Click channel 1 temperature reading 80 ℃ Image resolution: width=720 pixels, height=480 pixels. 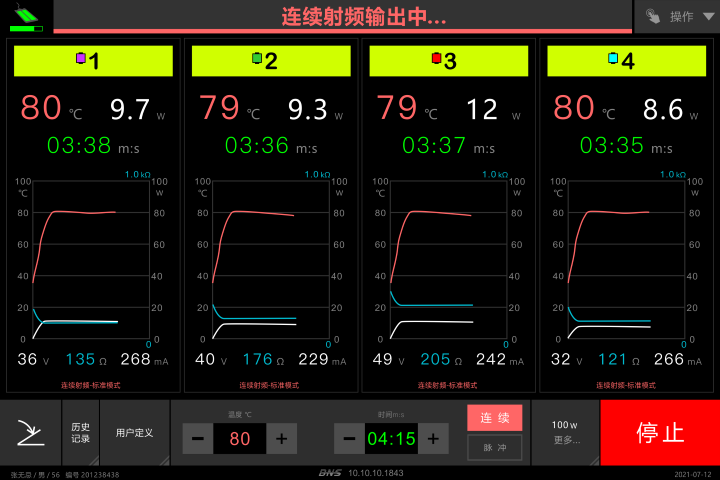point(51,108)
